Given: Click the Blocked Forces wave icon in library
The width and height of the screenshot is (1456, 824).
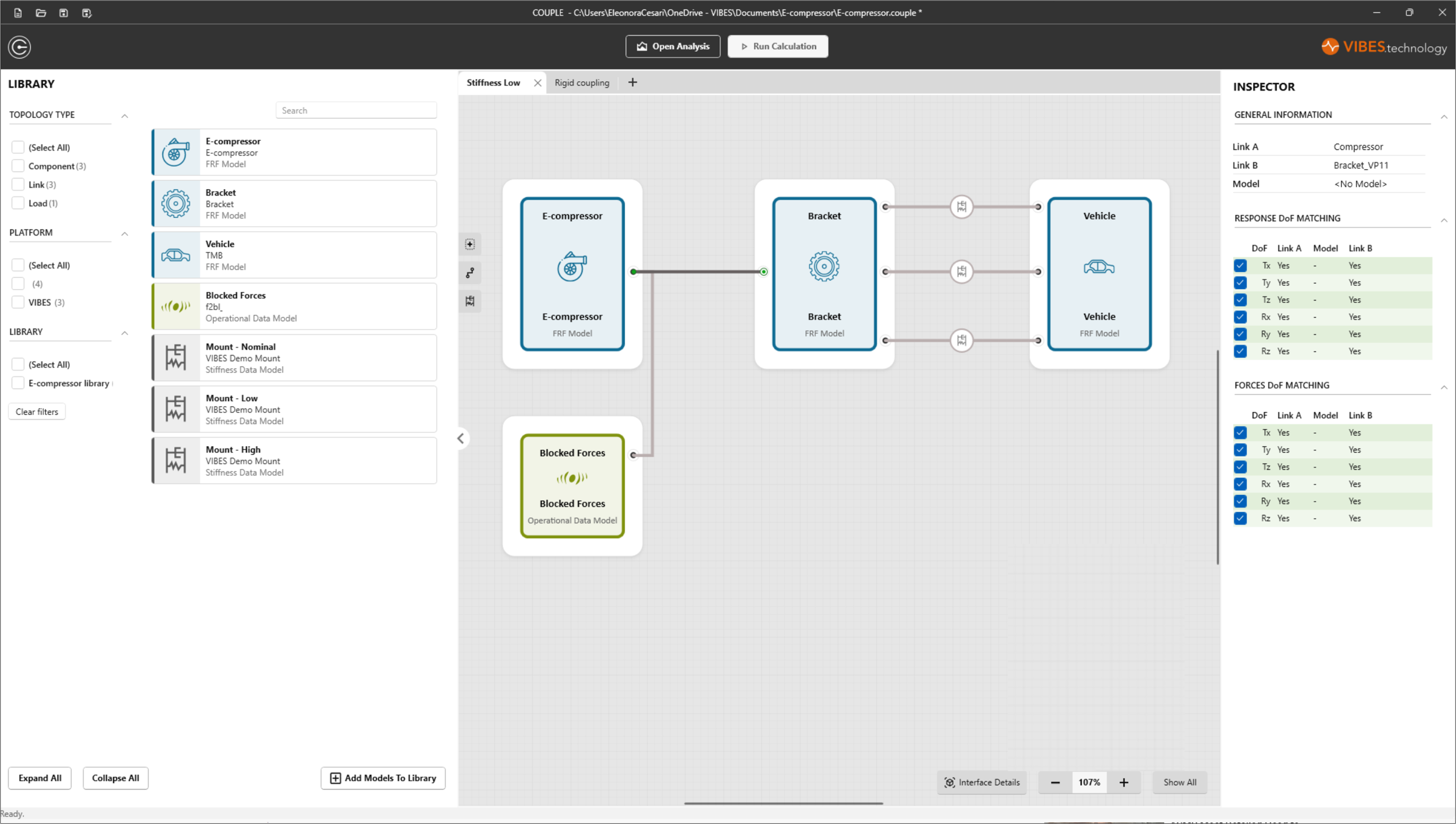Looking at the screenshot, I should [x=176, y=307].
